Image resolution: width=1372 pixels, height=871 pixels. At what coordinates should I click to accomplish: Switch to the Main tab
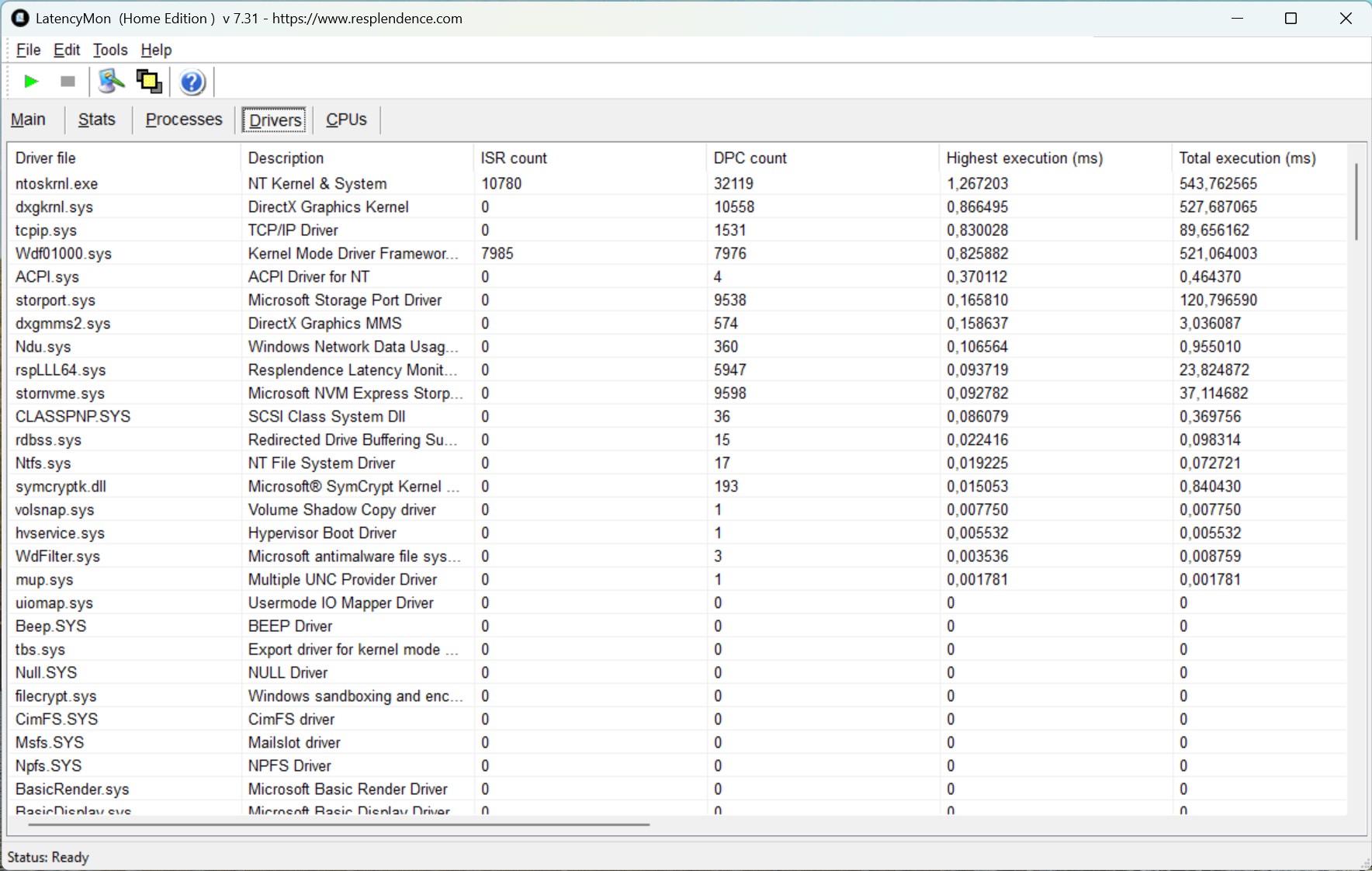tap(29, 120)
